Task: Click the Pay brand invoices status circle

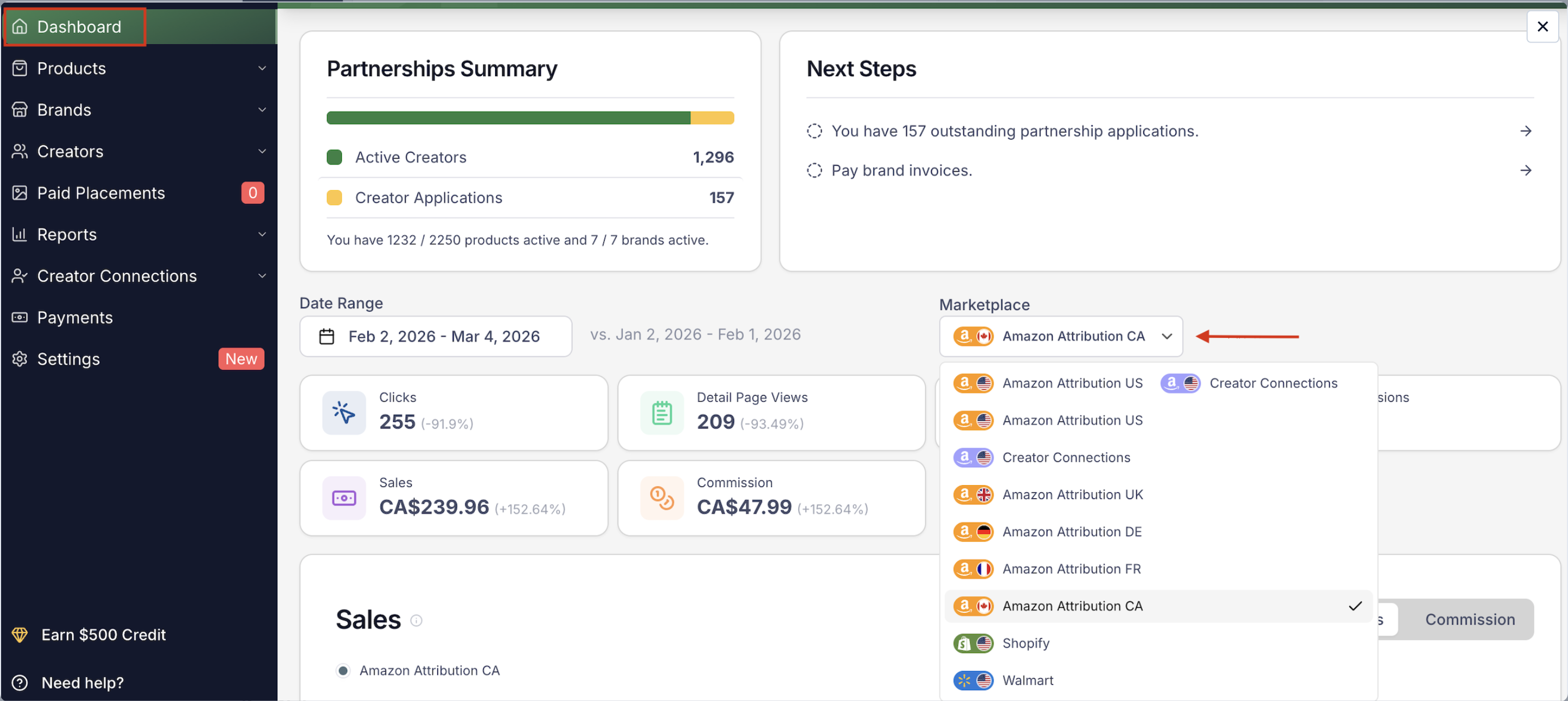Action: point(814,171)
